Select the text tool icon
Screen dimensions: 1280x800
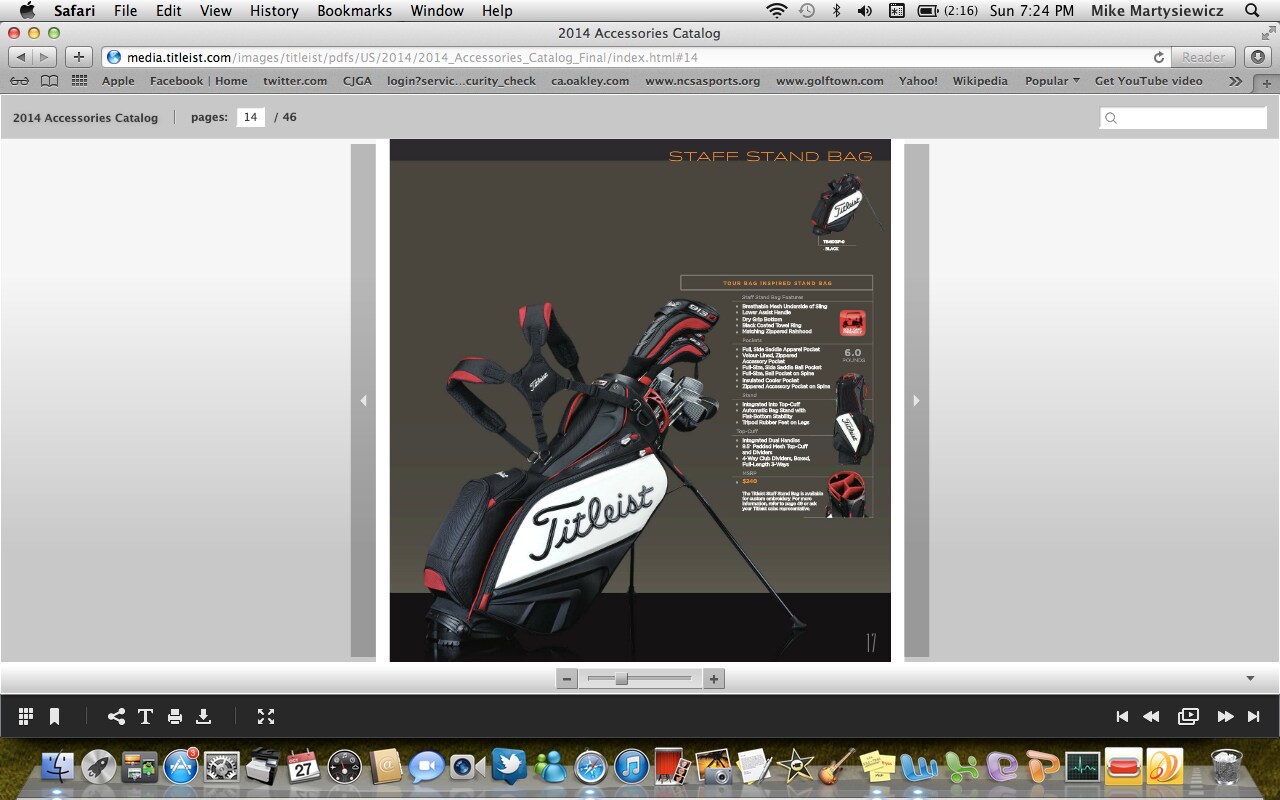[145, 716]
